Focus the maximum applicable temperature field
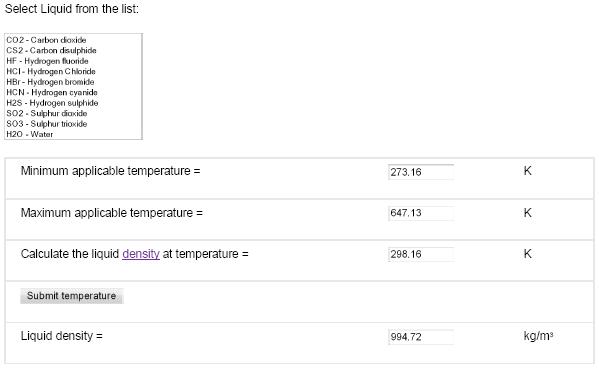The image size is (599, 368). [x=421, y=213]
